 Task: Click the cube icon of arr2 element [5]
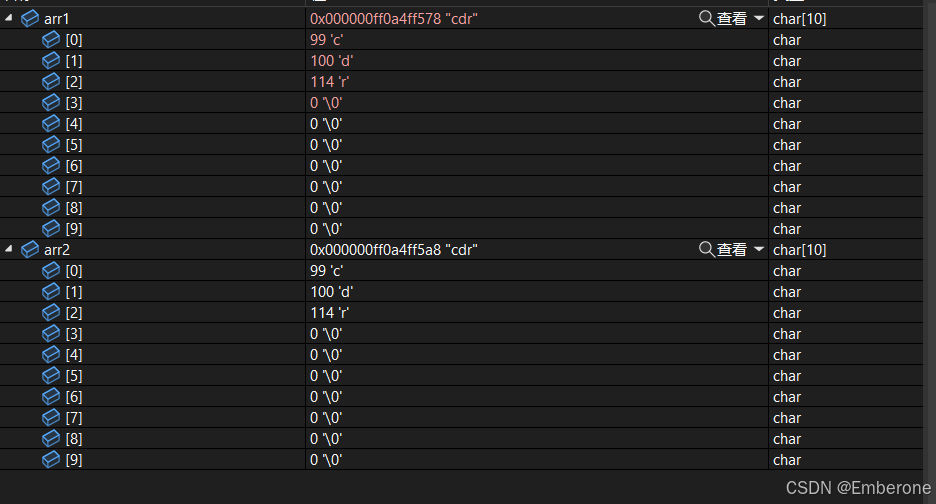tap(51, 376)
